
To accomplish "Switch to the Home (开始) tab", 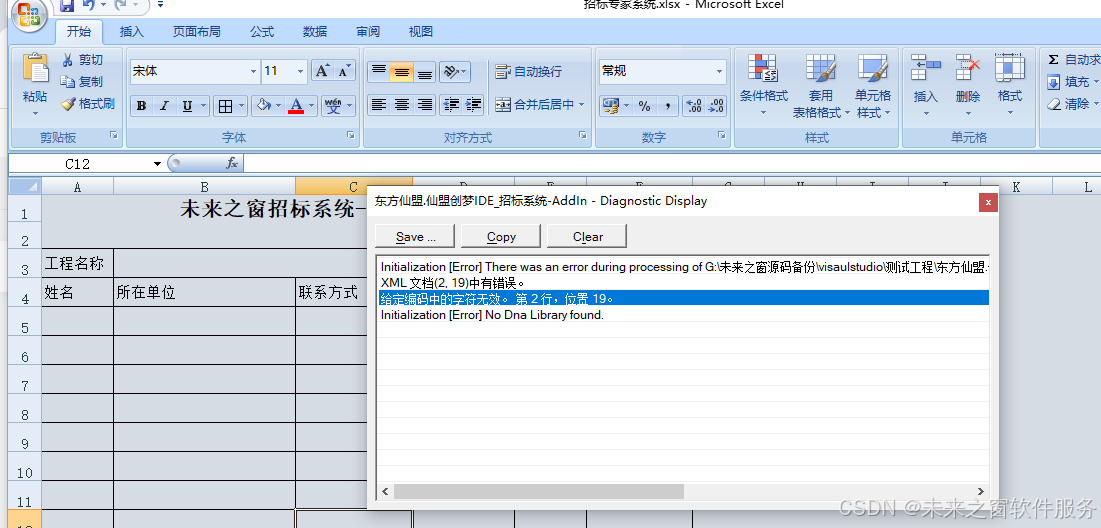I will pyautogui.click(x=79, y=32).
